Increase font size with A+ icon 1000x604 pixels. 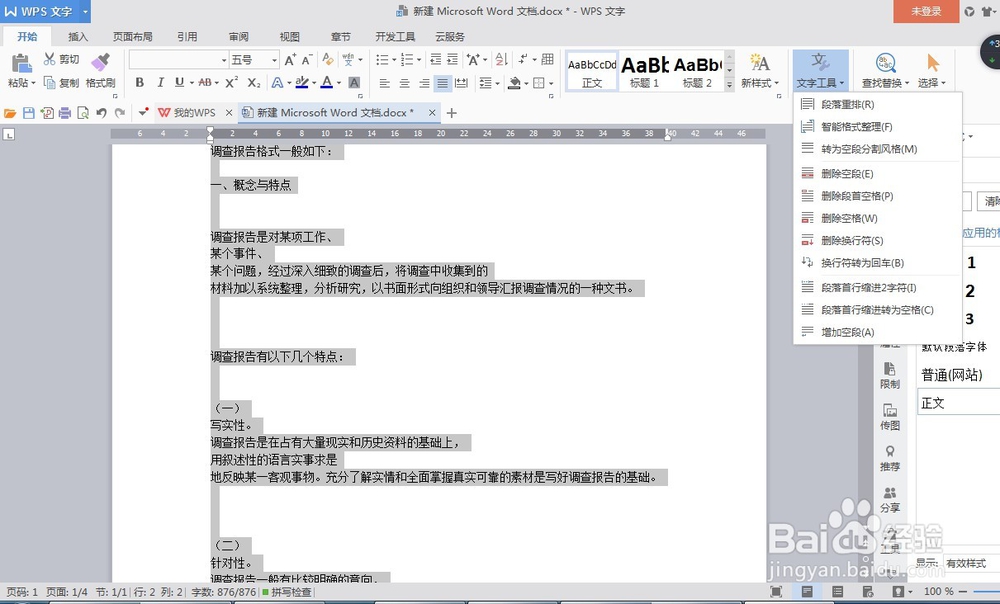coord(290,60)
